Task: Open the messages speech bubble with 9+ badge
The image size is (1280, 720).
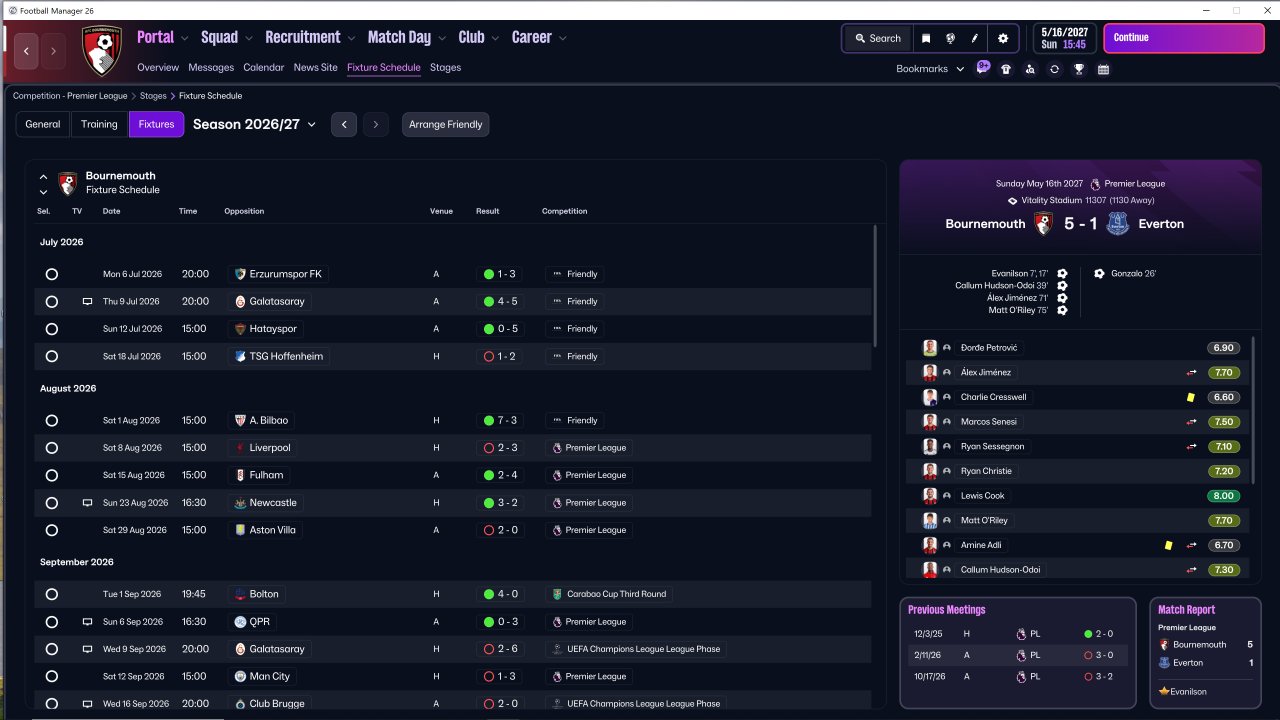Action: [x=983, y=68]
